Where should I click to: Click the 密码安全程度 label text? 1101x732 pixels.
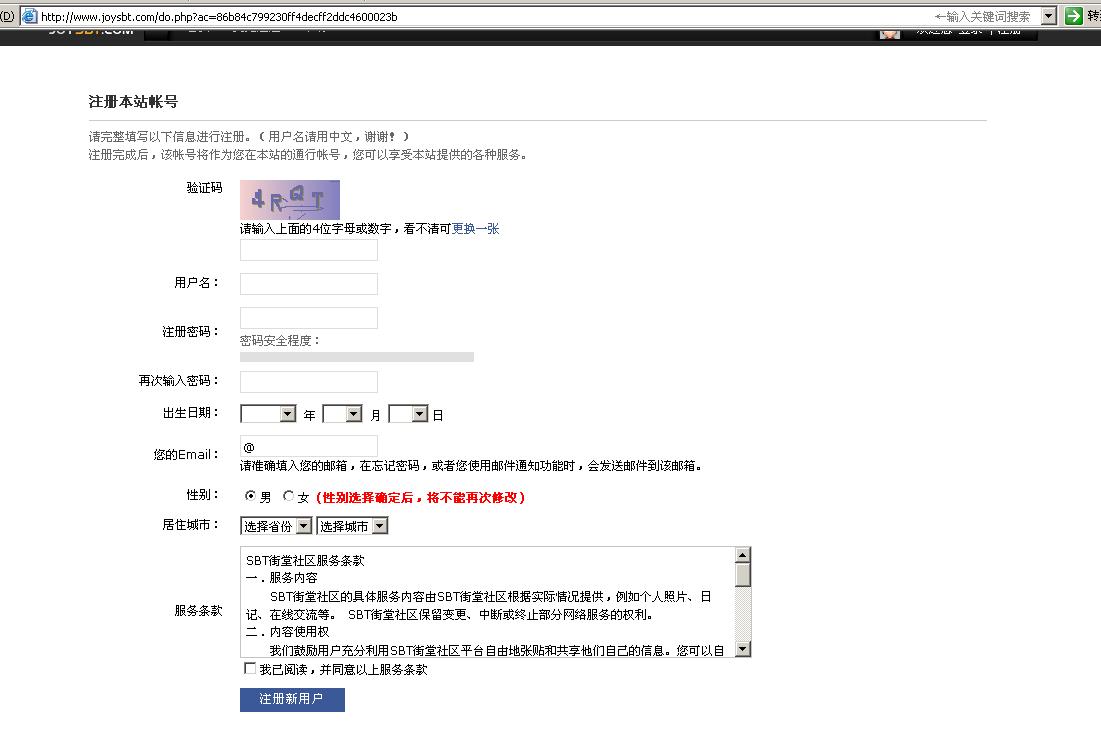(279, 341)
